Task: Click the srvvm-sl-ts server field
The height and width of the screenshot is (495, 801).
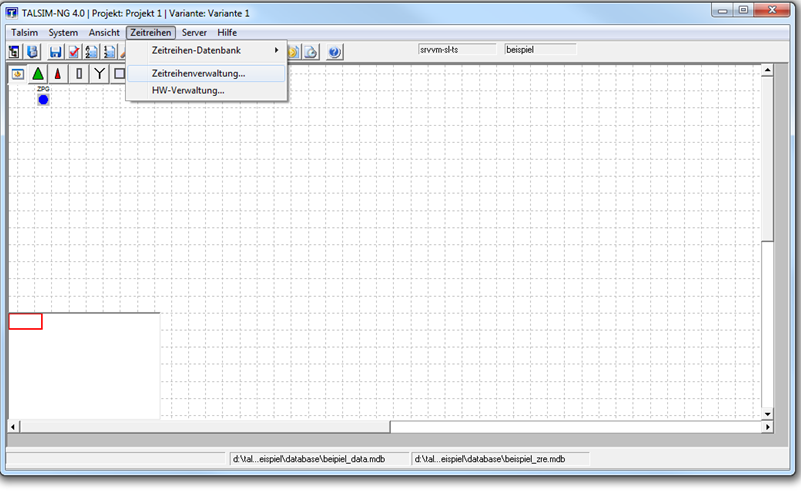Action: coord(458,49)
